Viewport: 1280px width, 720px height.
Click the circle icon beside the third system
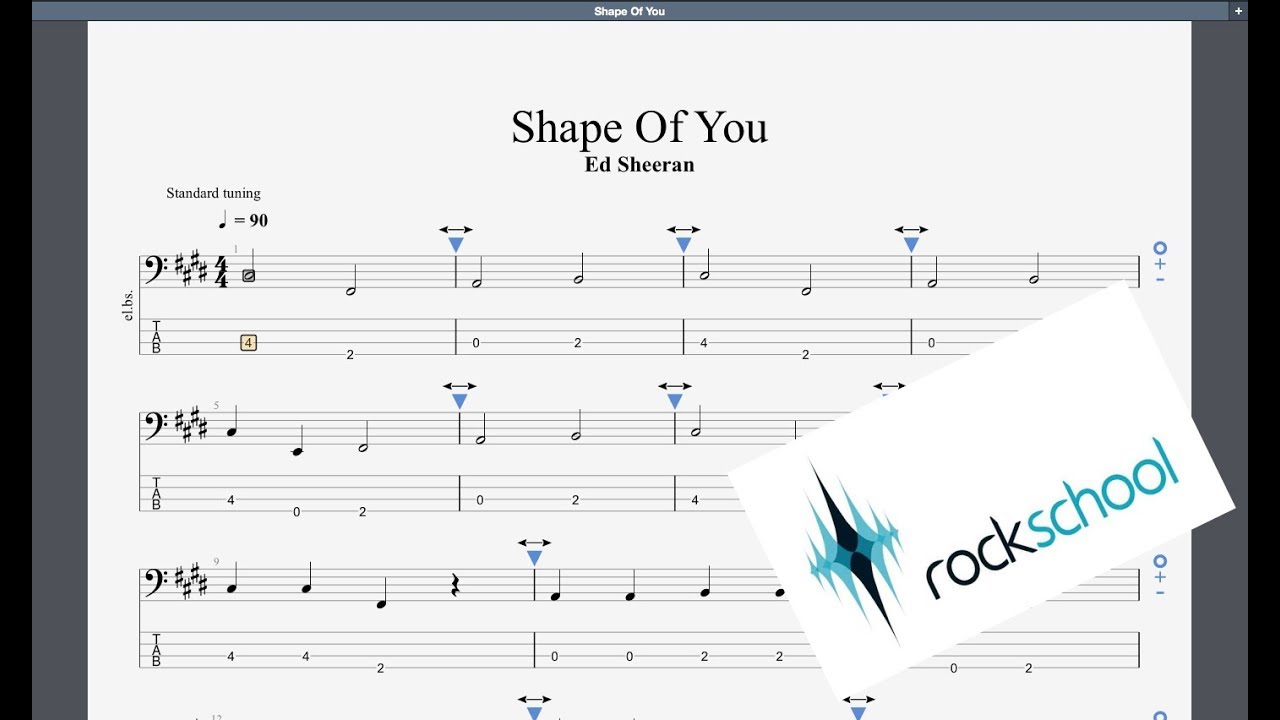click(x=1160, y=561)
